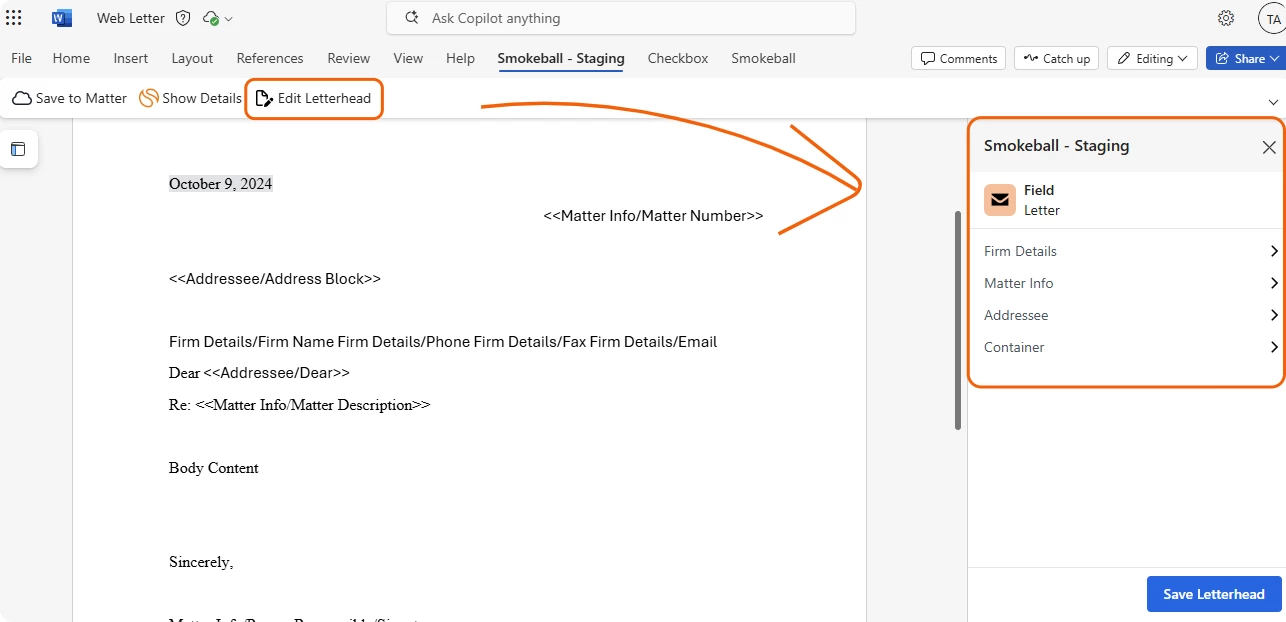Open the File menu
This screenshot has height=622, width=1286.
tap(21, 58)
